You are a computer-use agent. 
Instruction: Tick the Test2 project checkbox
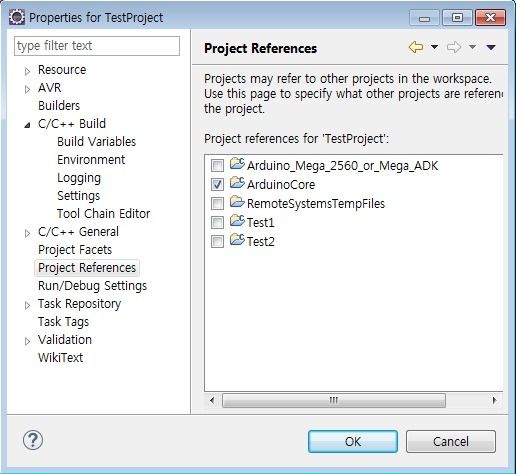coord(217,241)
